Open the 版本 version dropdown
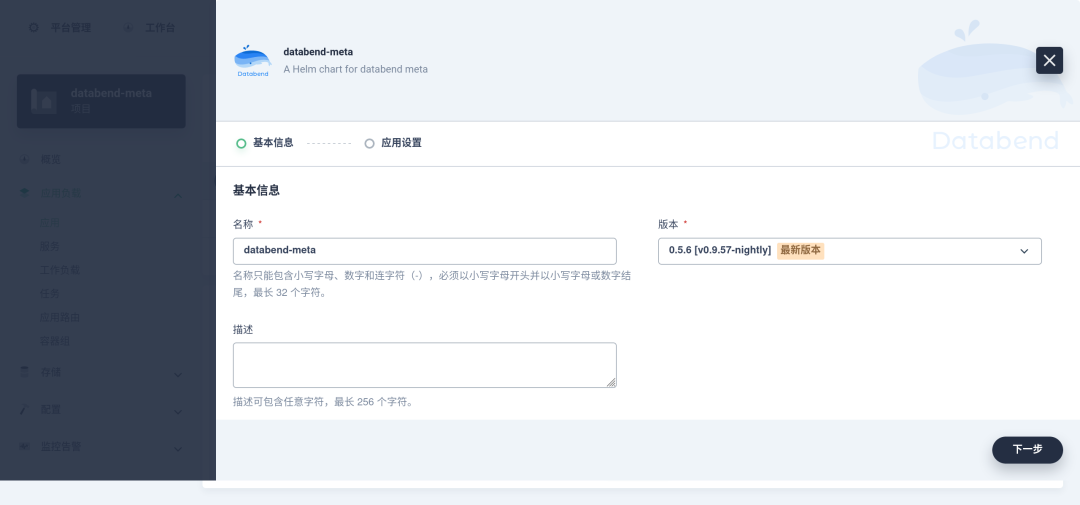 click(x=849, y=251)
